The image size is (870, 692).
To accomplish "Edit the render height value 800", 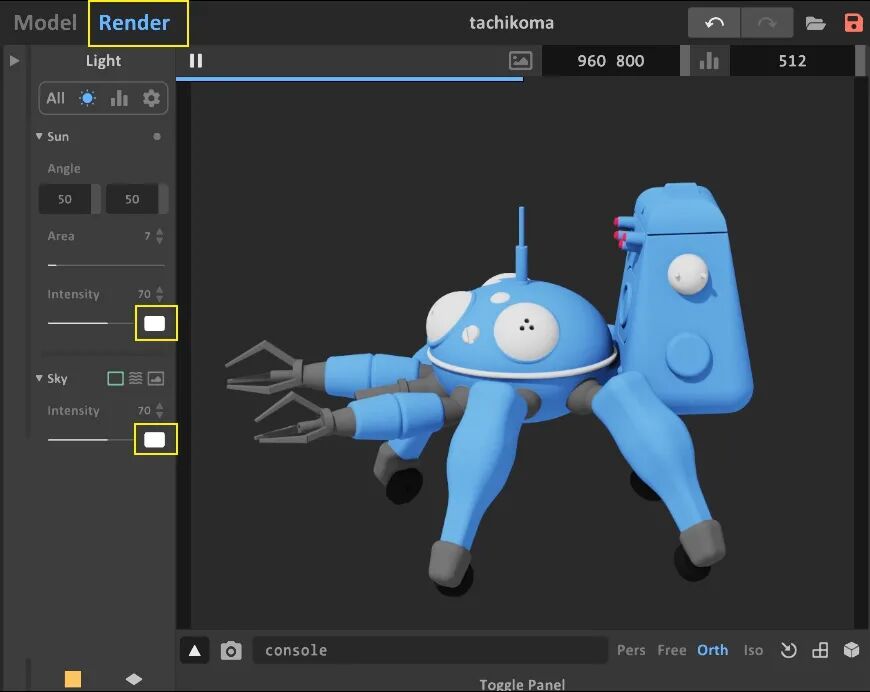I will coord(630,61).
